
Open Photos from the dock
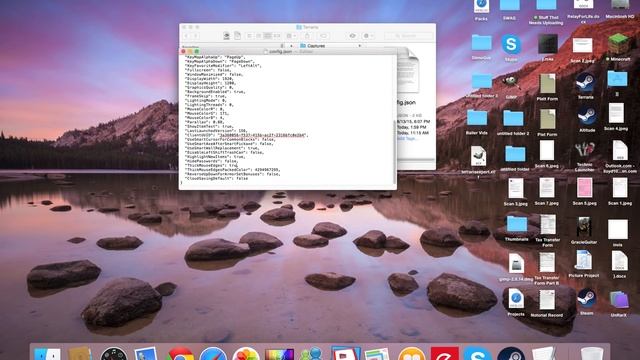[246, 353]
